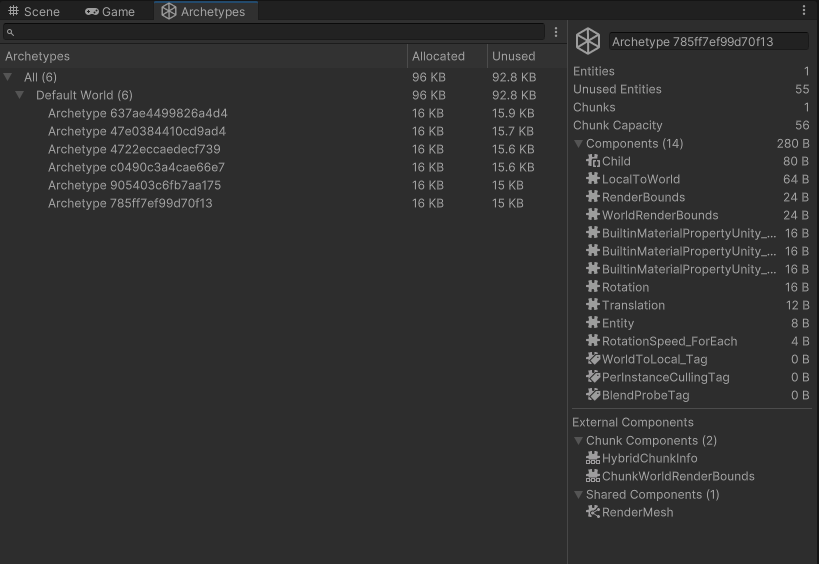The image size is (819, 564).
Task: Click the External Components heading
Action: pyautogui.click(x=633, y=422)
